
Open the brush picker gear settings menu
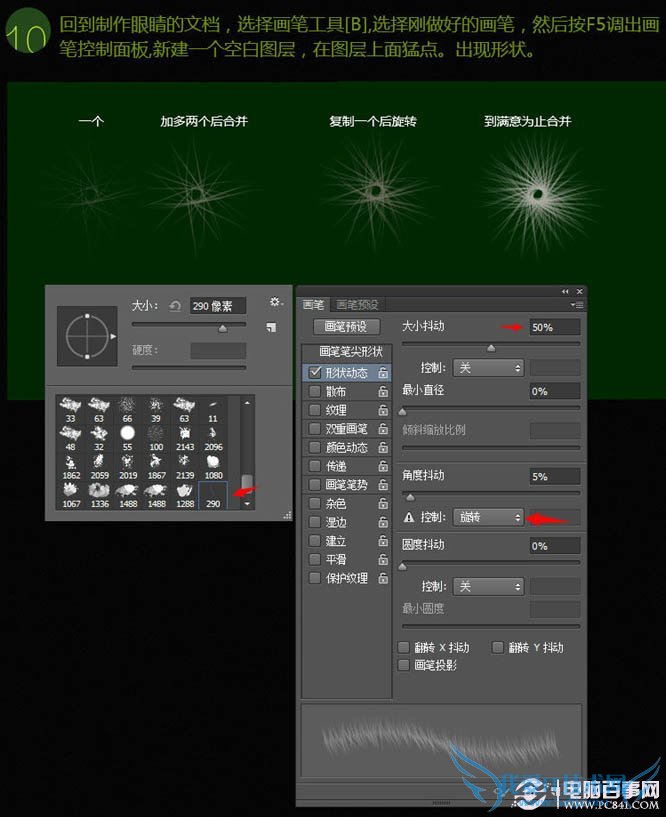coord(276,303)
